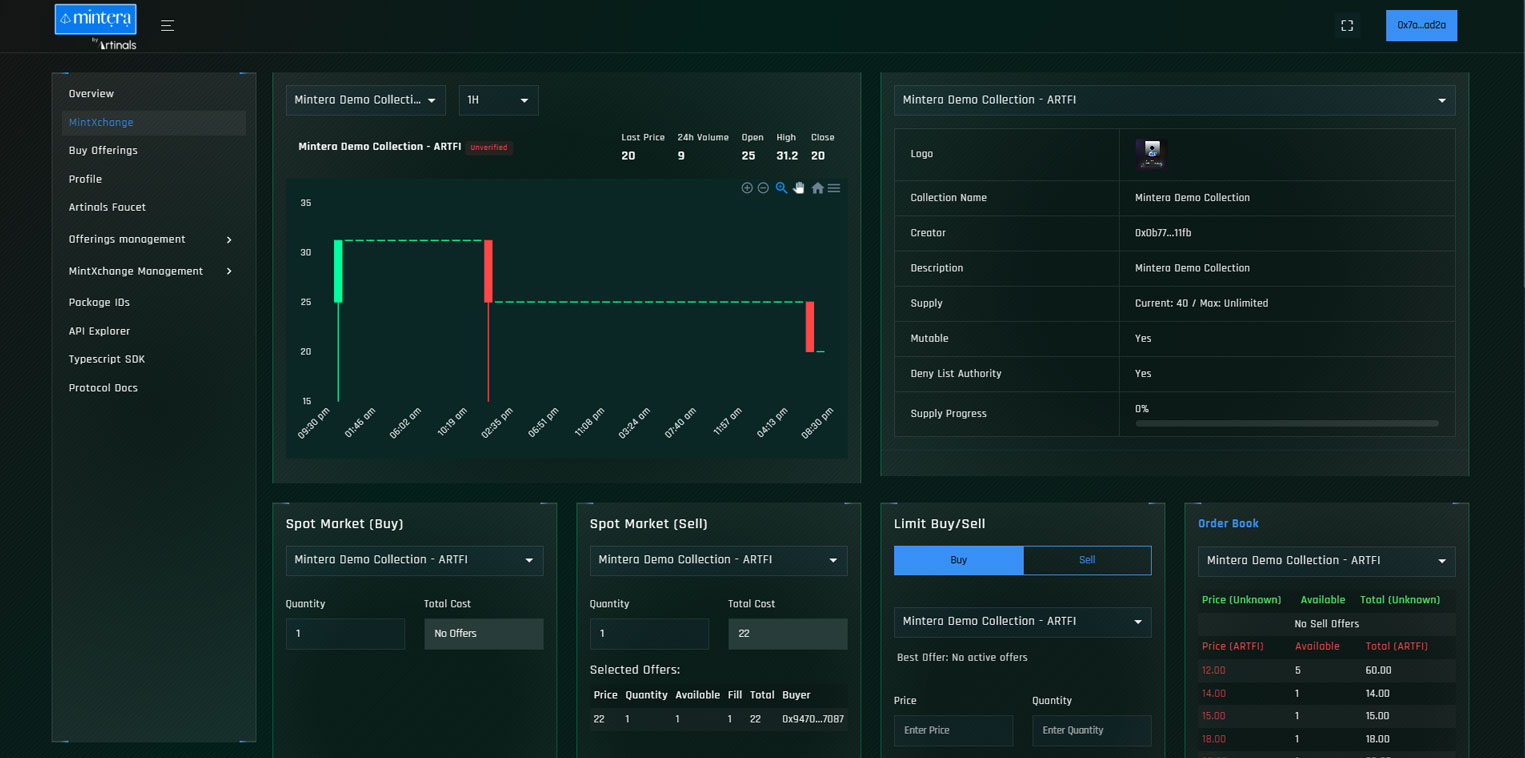This screenshot has height=758, width=1525.
Task: Open Protocol Docs link in sidebar
Action: [103, 388]
